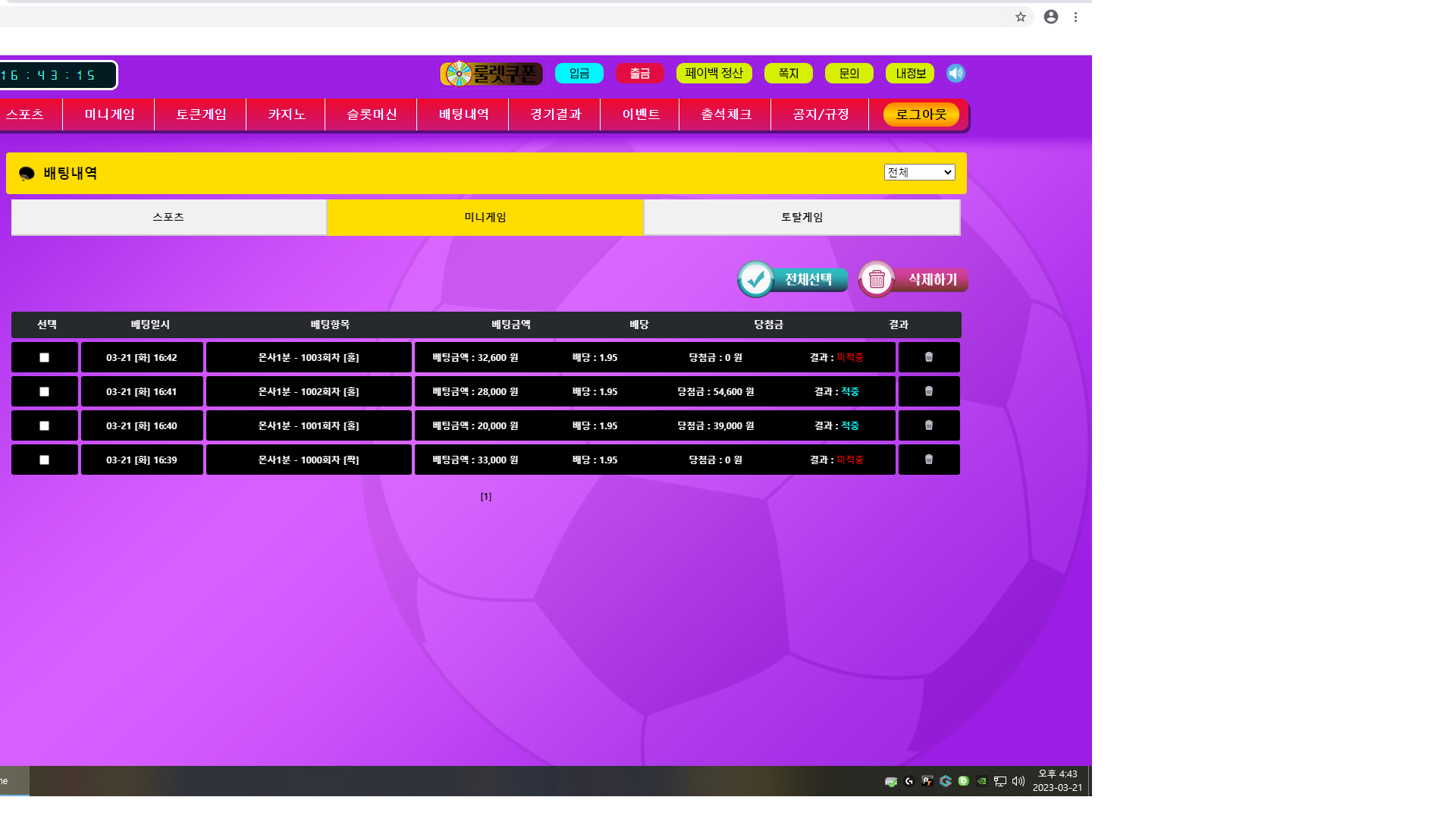This screenshot has width=1456, height=819.
Task: Click the system tray volume icon
Action: (1018, 781)
